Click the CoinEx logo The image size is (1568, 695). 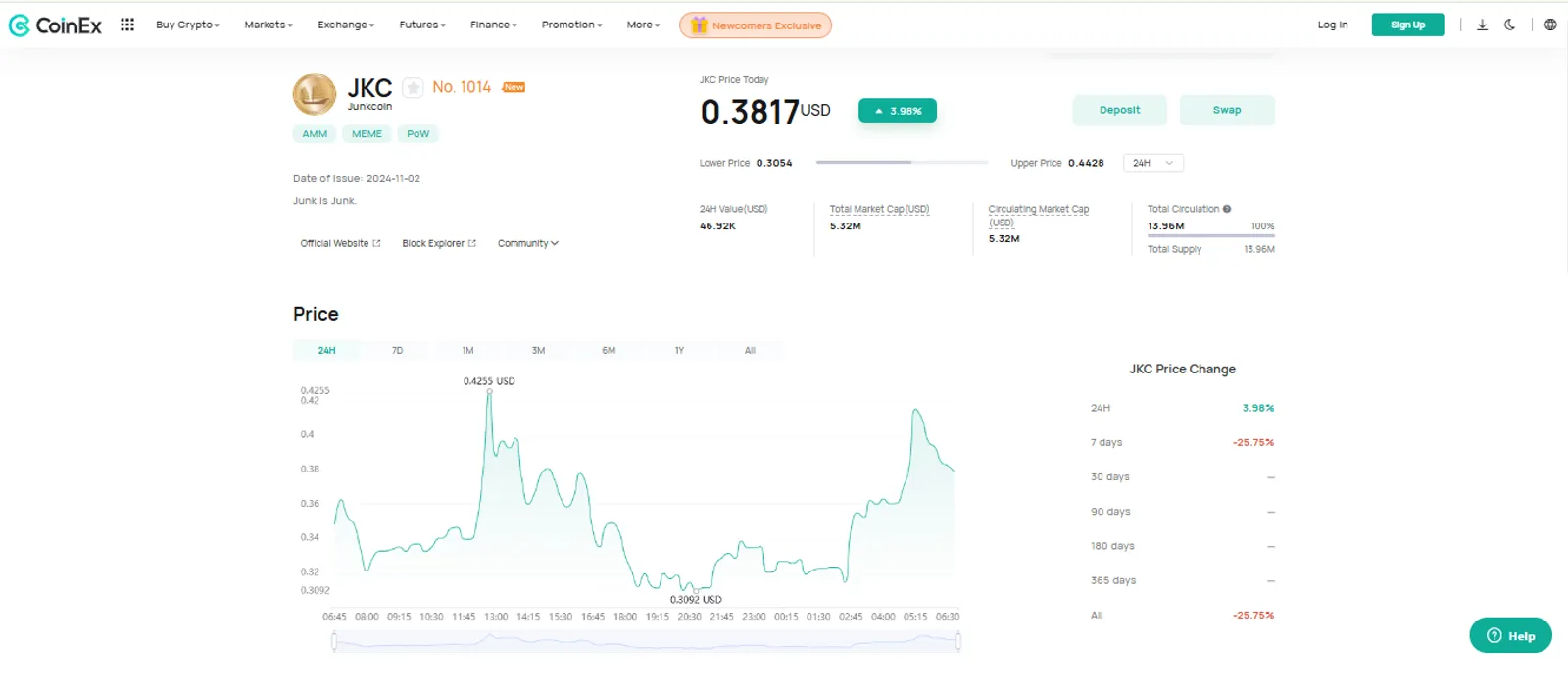(55, 25)
